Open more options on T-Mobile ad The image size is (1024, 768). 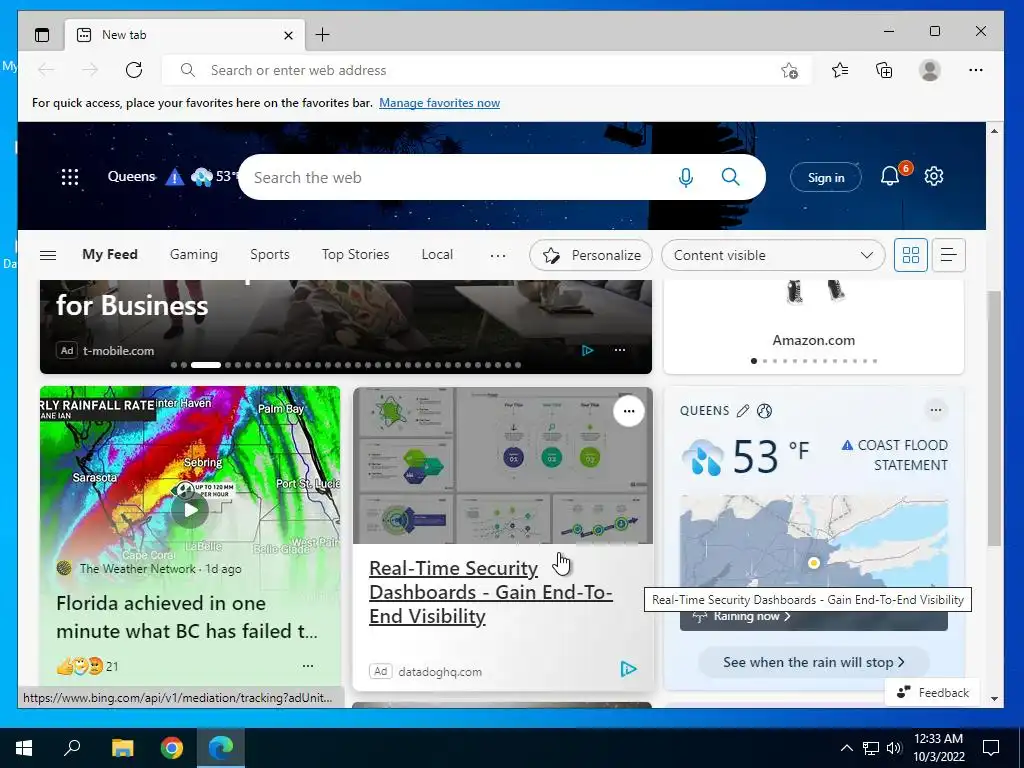coord(620,350)
